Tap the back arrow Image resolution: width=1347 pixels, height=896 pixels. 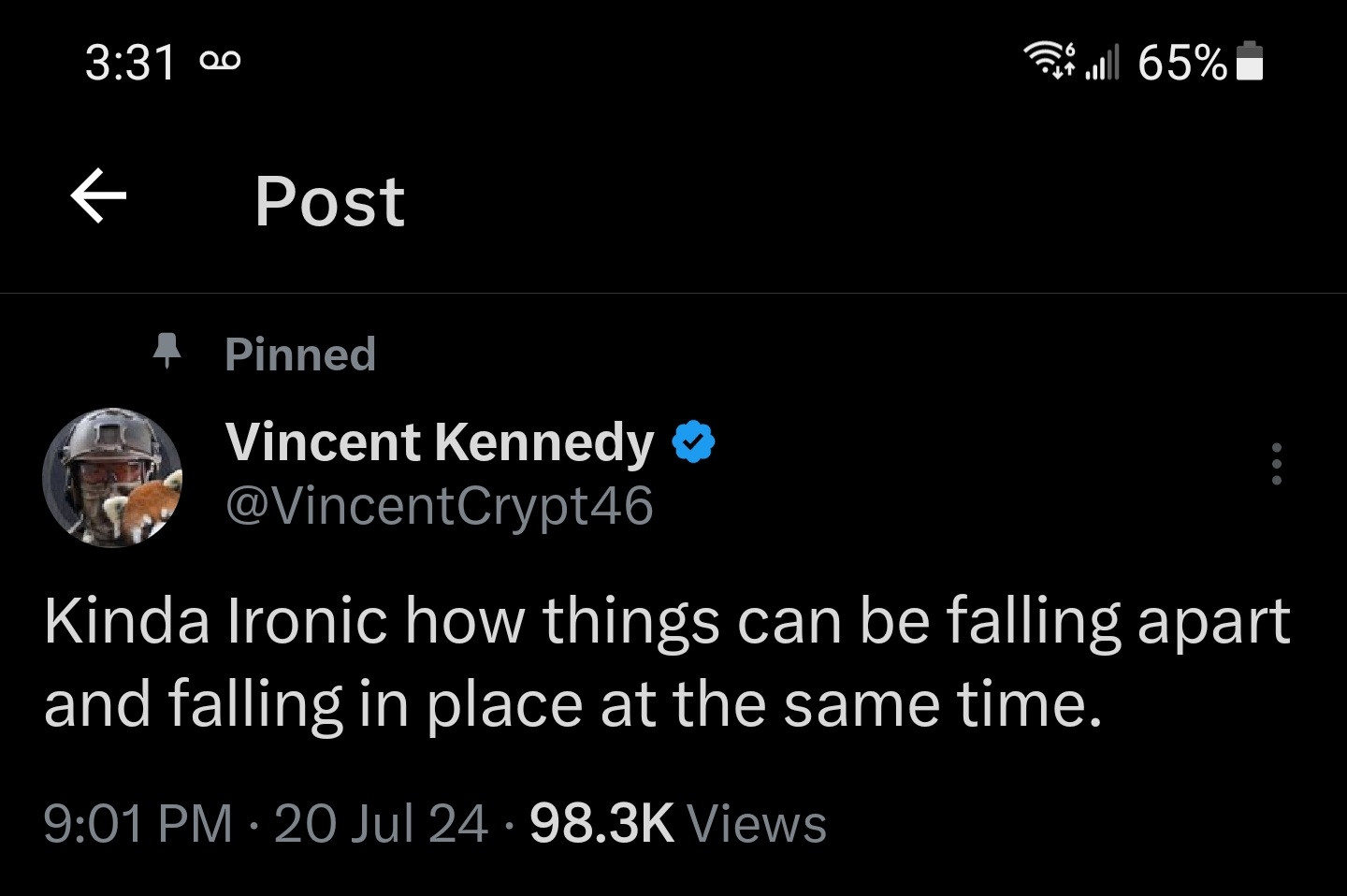(98, 196)
